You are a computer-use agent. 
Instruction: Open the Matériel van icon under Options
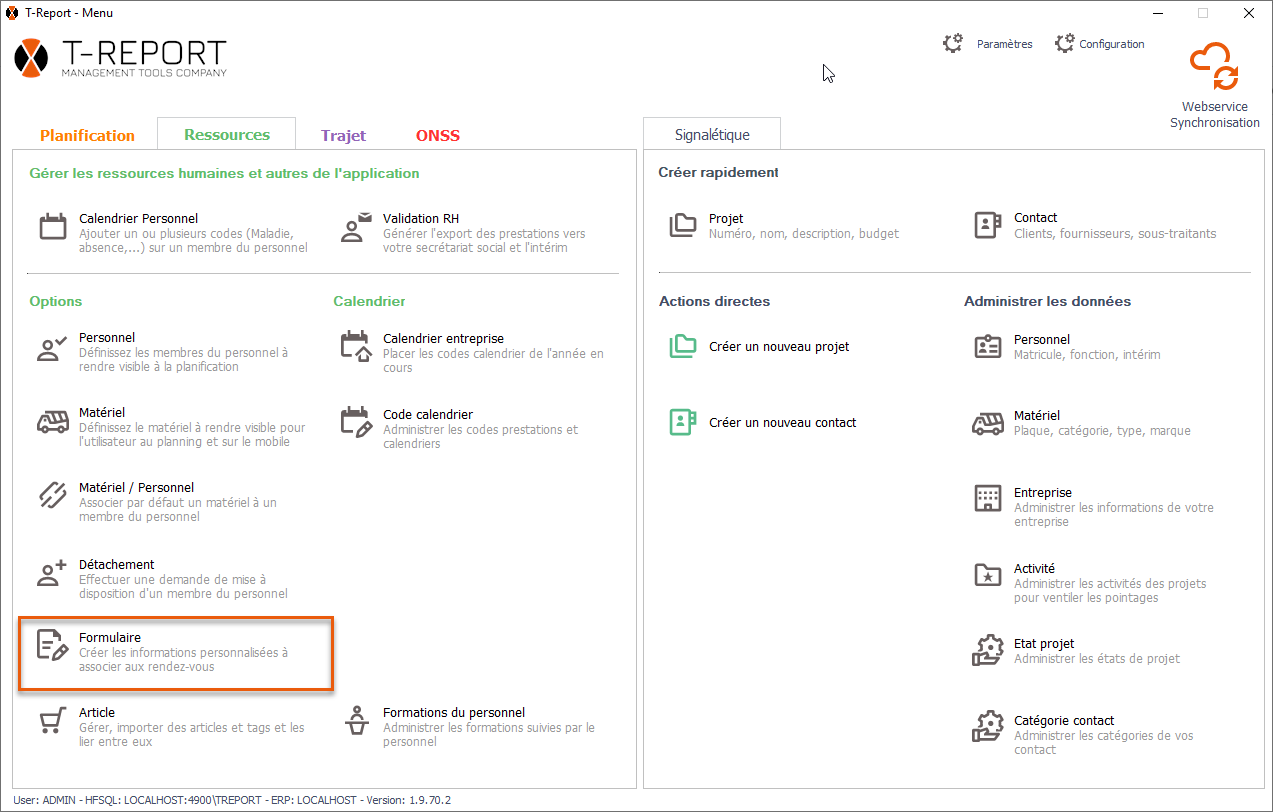point(53,421)
